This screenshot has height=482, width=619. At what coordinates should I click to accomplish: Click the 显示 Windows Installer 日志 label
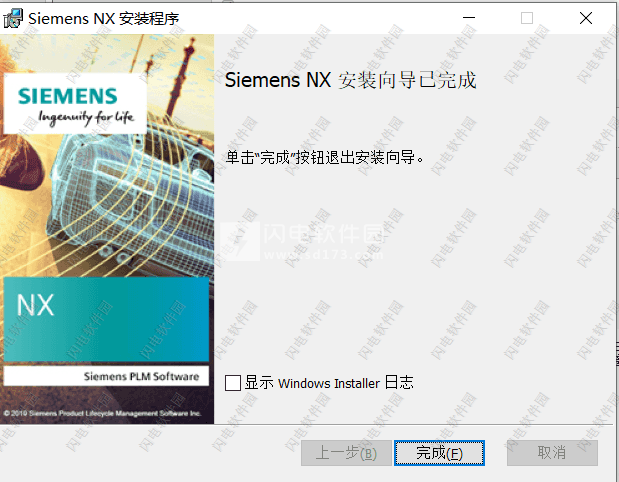pyautogui.click(x=328, y=383)
